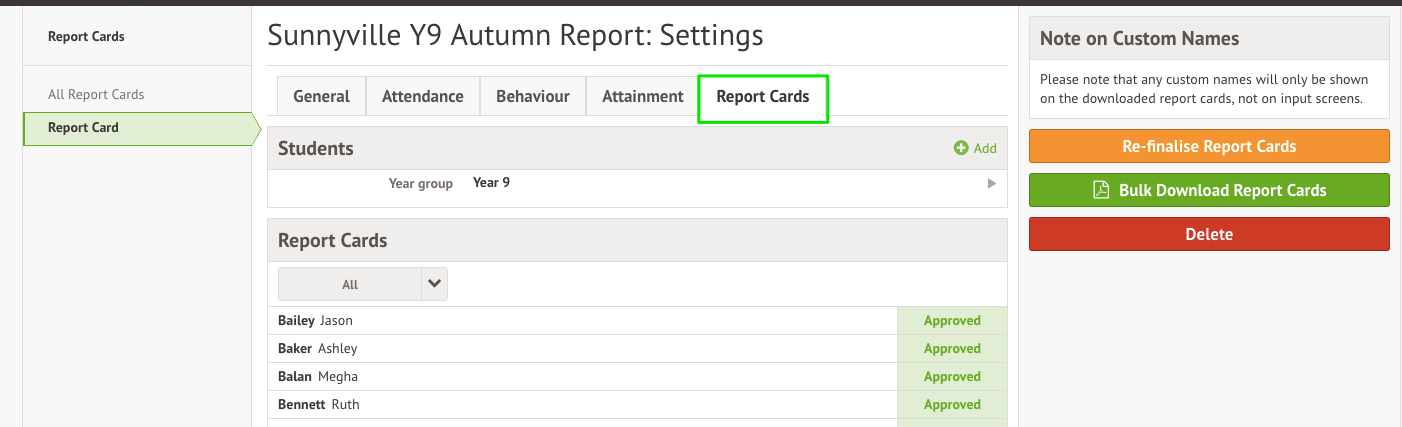Click the Year group Year 9 row
This screenshot has width=1402, height=427.
(x=637, y=184)
